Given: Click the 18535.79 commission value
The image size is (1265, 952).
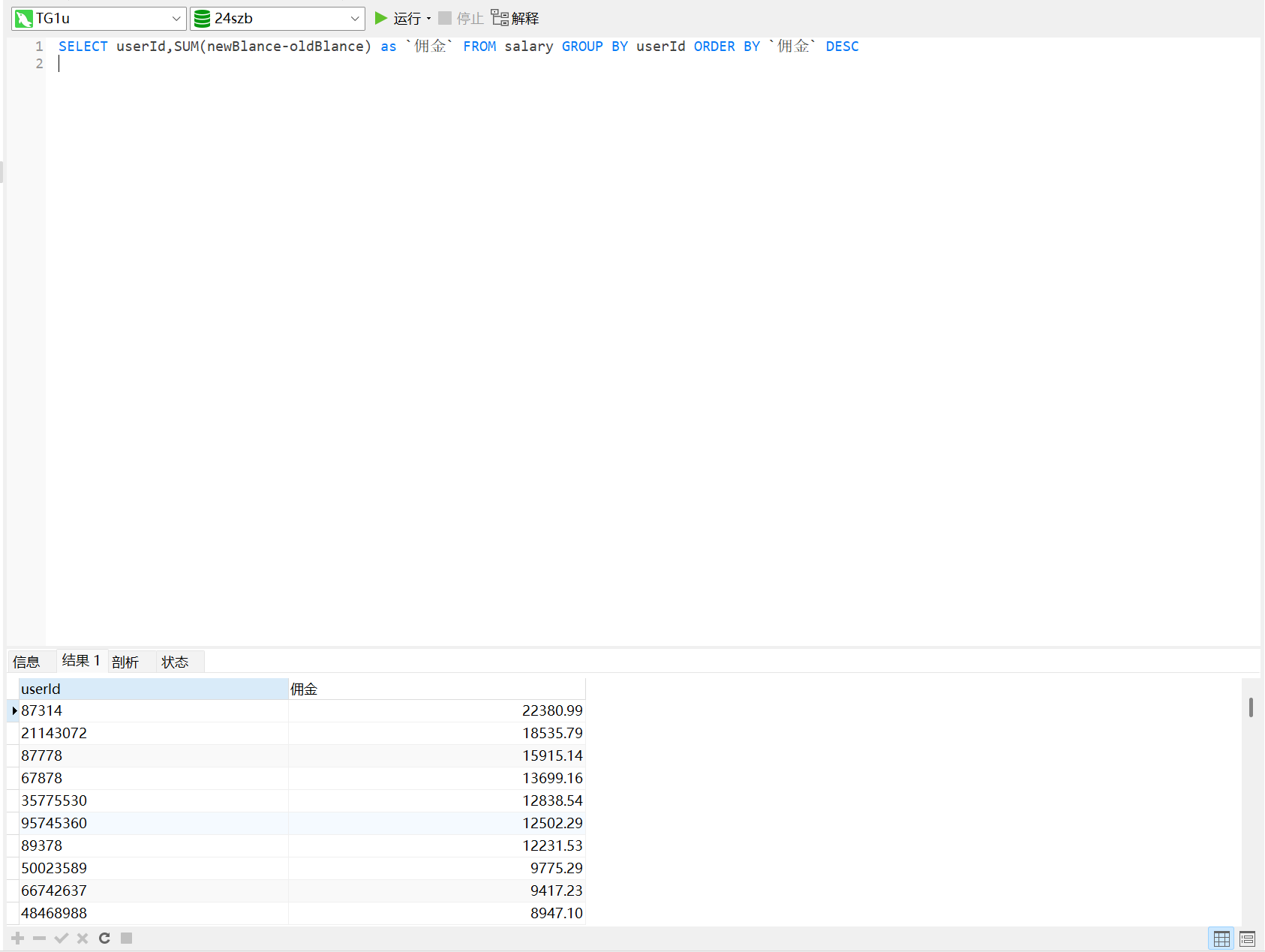Looking at the screenshot, I should click(x=552, y=733).
